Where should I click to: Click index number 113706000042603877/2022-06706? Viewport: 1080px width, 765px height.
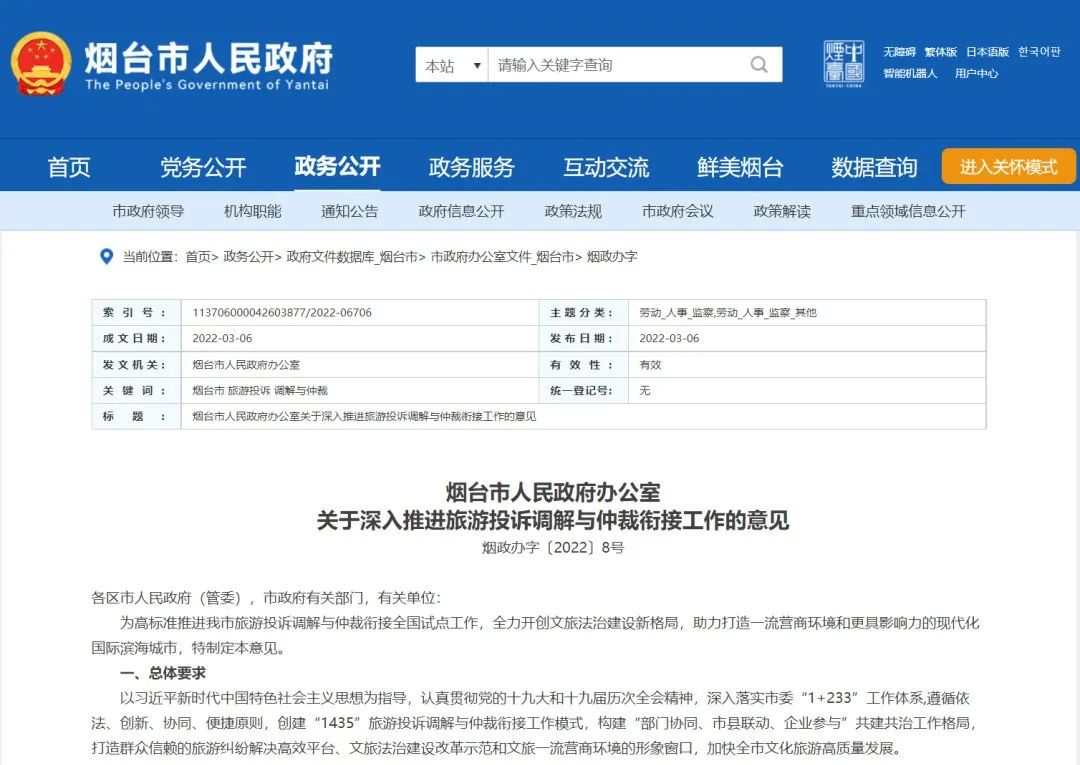[282, 313]
